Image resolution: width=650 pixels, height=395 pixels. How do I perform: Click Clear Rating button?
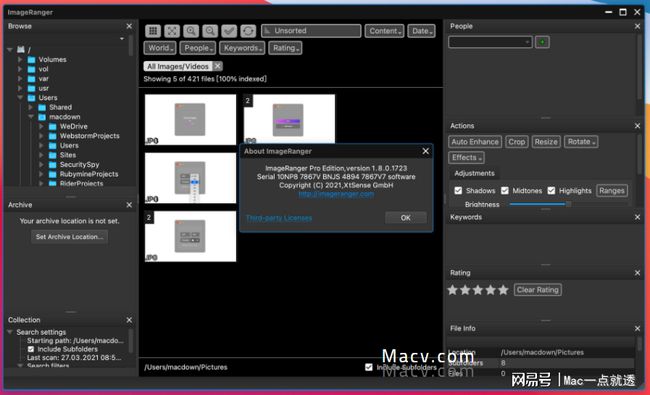pos(538,290)
